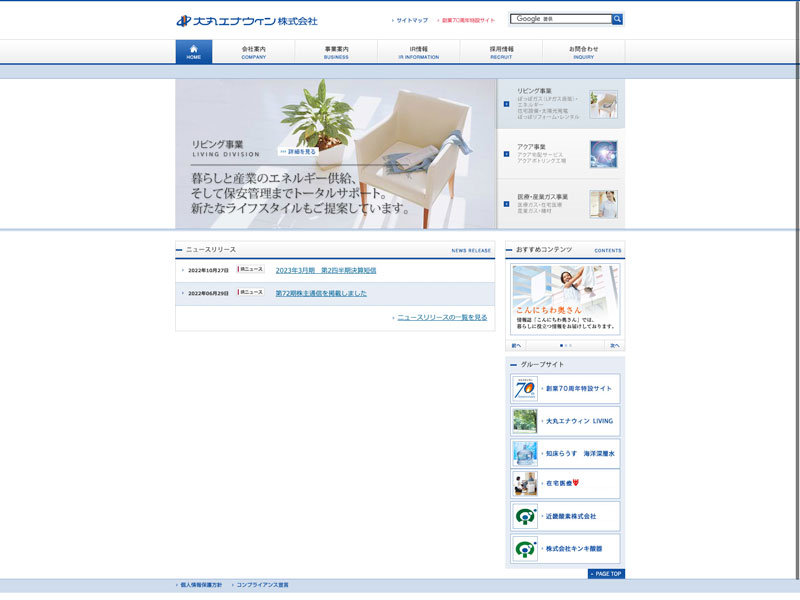Click the Google search magnifier icon
This screenshot has height=600, width=800.
coord(618,19)
